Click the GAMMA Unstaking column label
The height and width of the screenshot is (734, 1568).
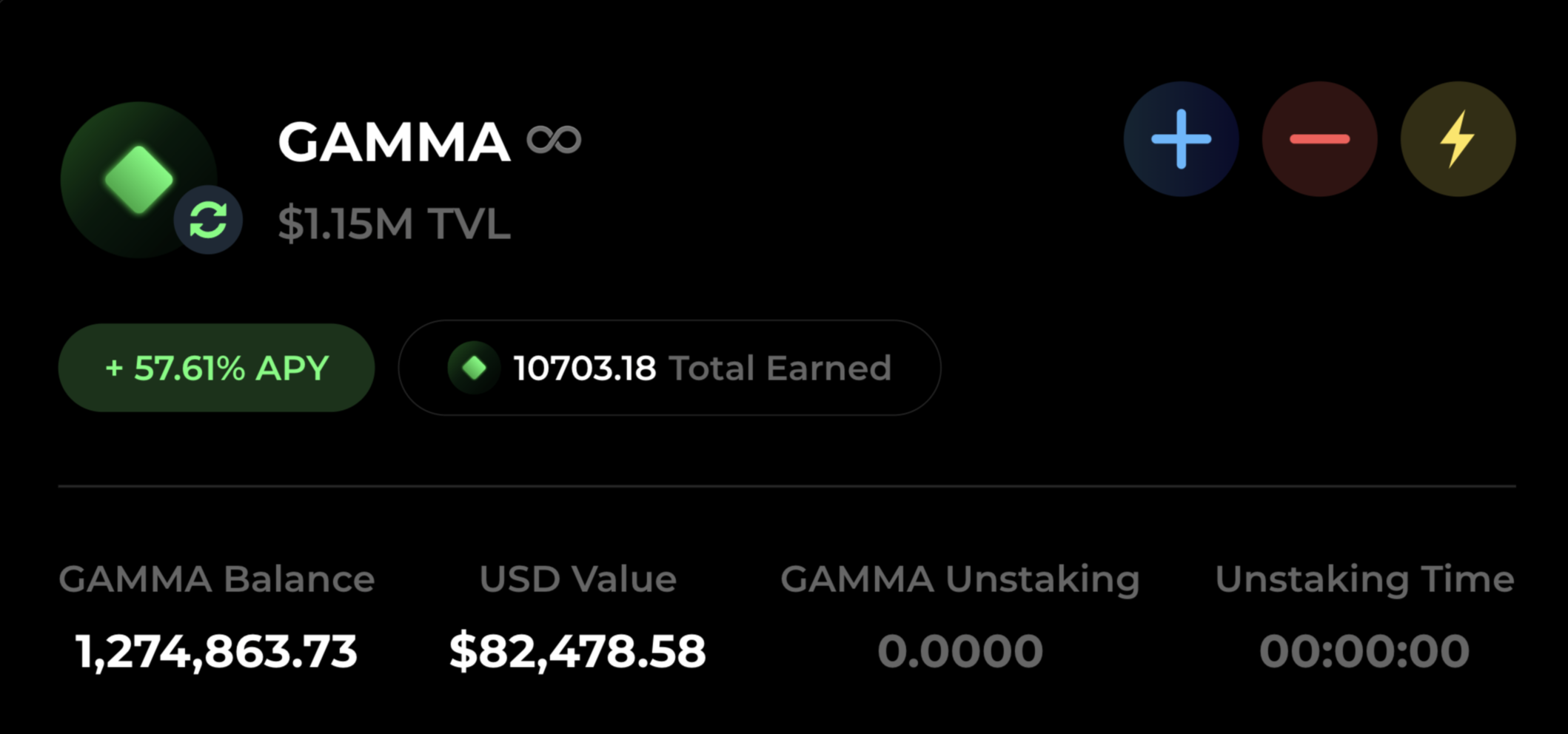pos(959,579)
